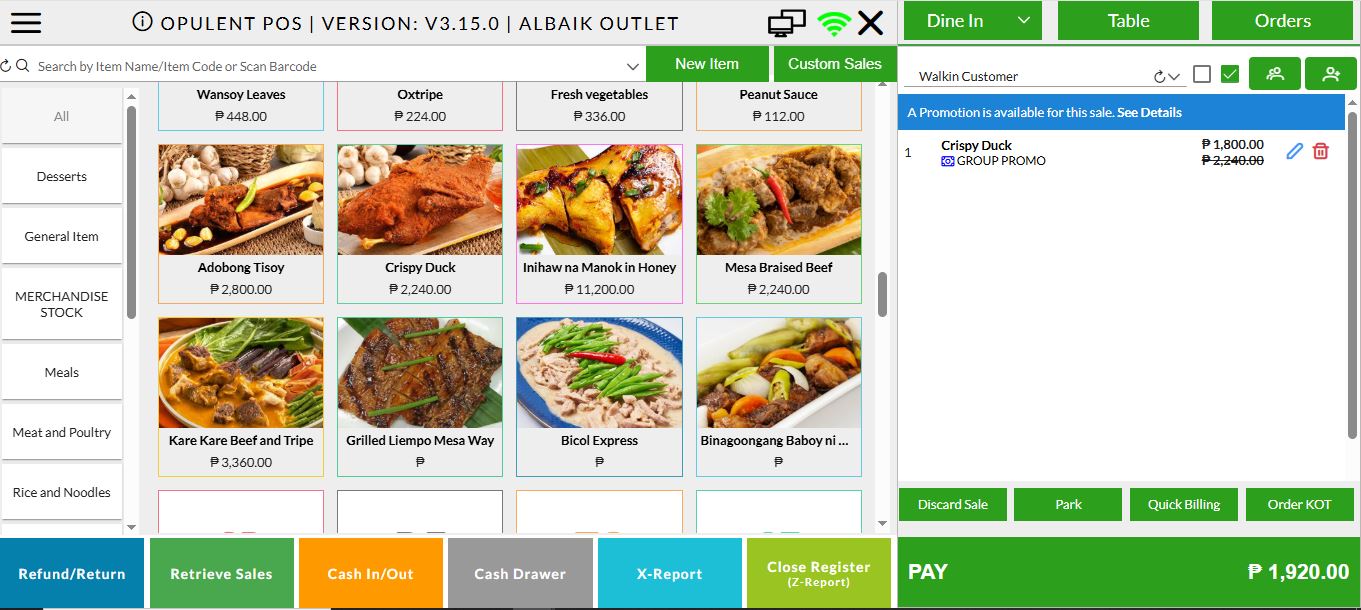Select the Meat and Poultry category

click(62, 432)
